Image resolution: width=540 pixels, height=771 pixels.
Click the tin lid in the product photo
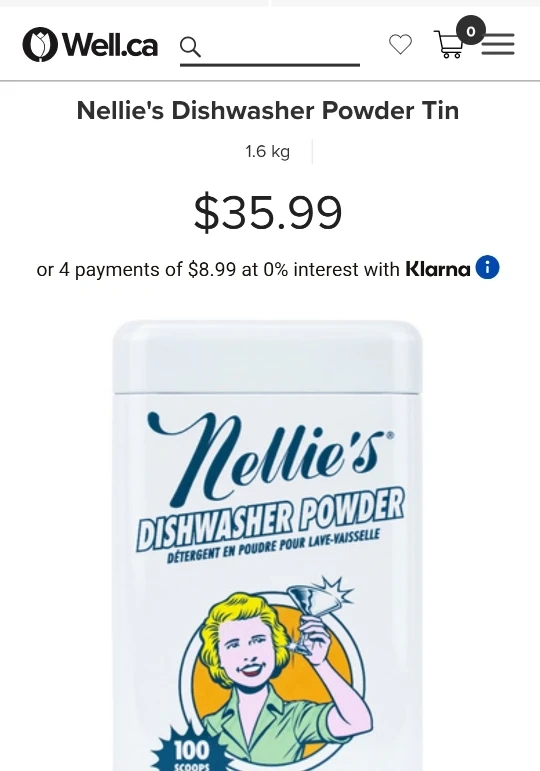point(268,357)
